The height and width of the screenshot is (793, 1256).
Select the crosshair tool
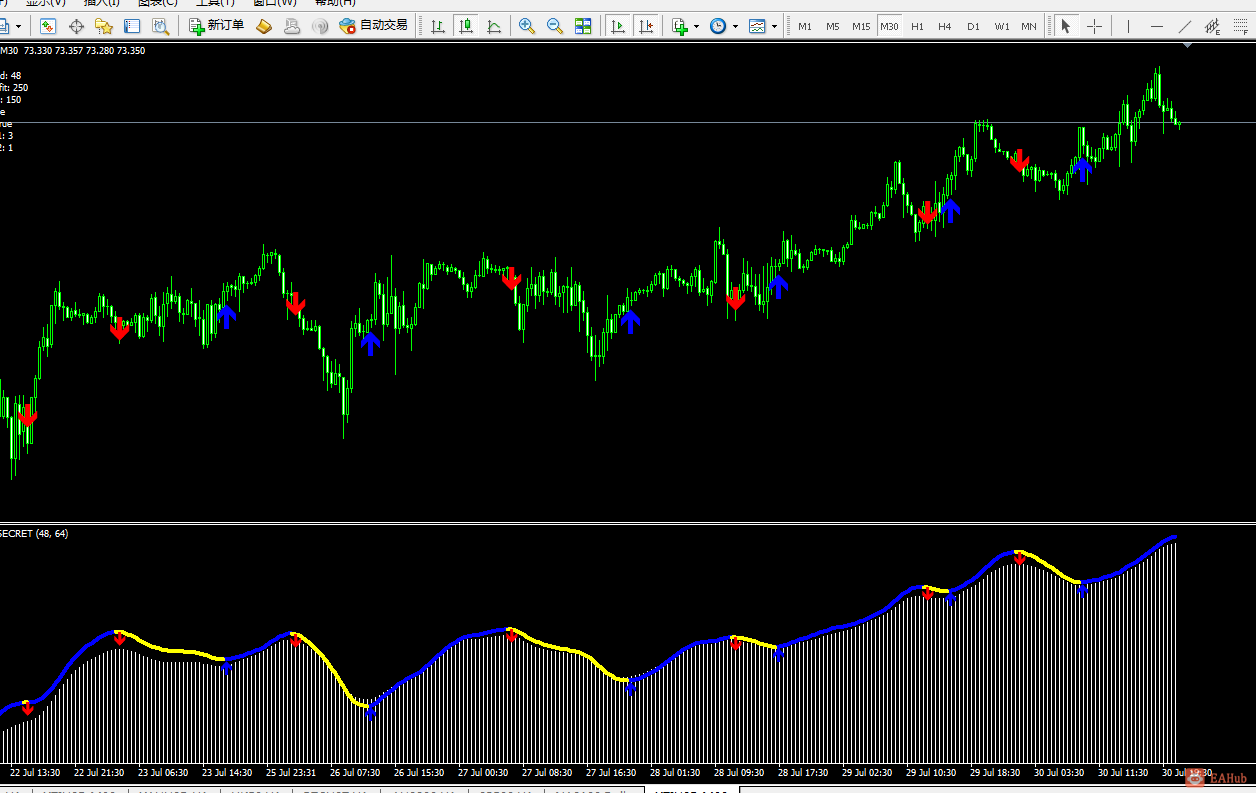[x=1094, y=26]
